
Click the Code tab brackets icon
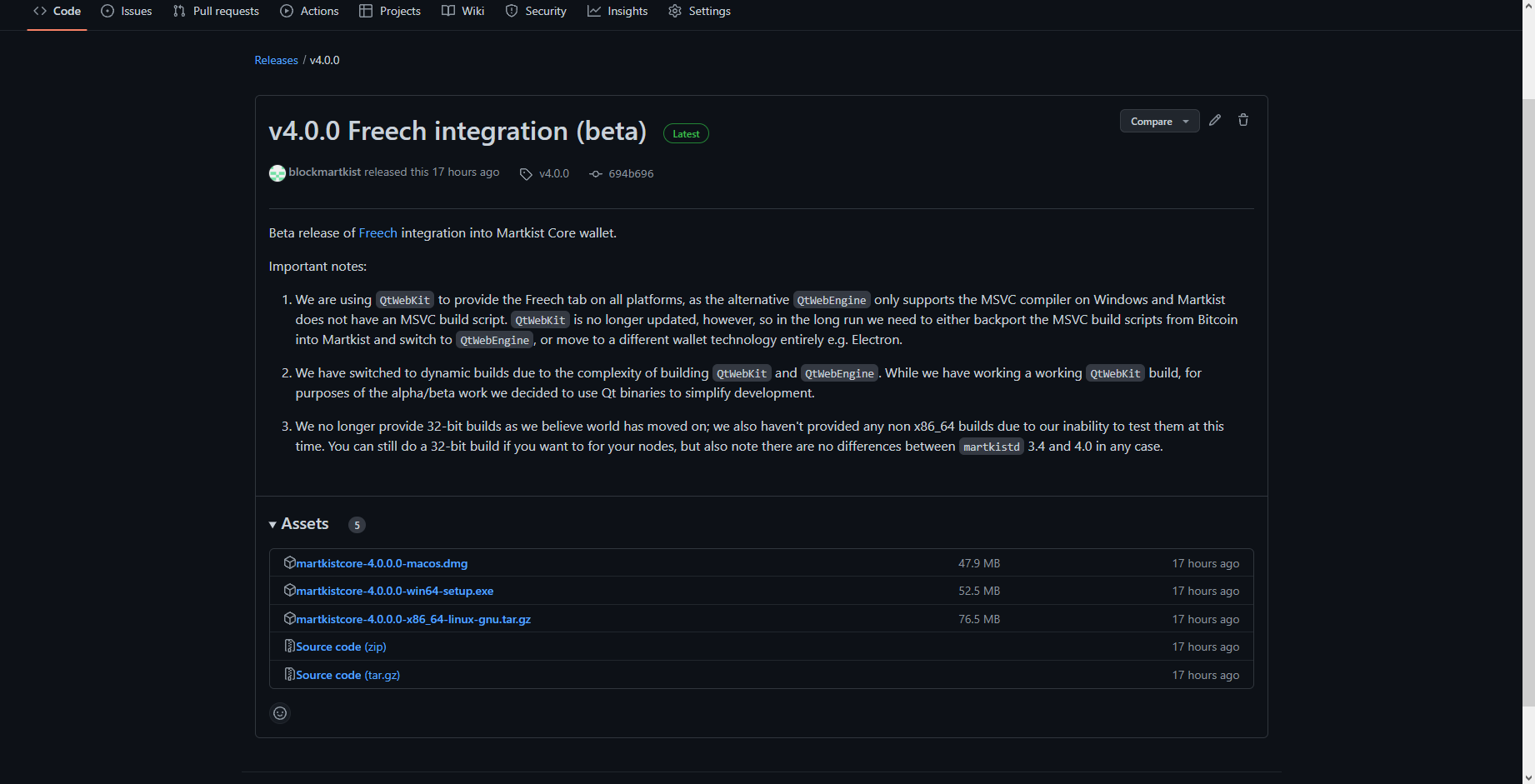40,11
